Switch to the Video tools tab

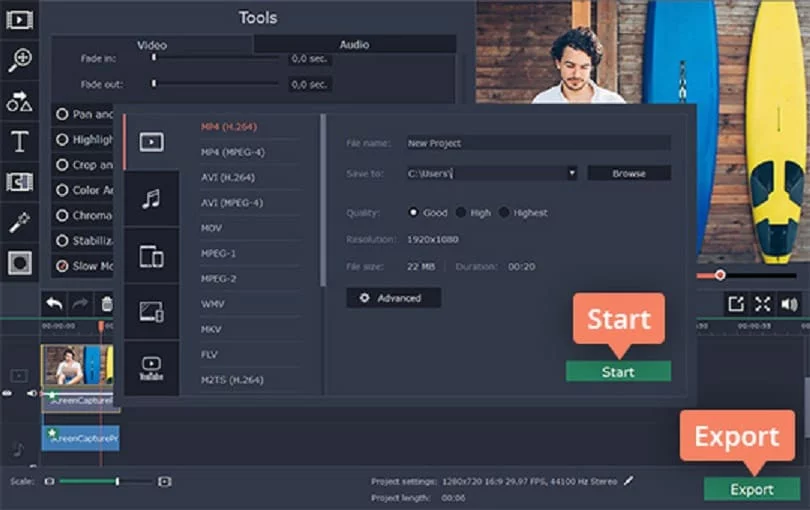coord(152,45)
